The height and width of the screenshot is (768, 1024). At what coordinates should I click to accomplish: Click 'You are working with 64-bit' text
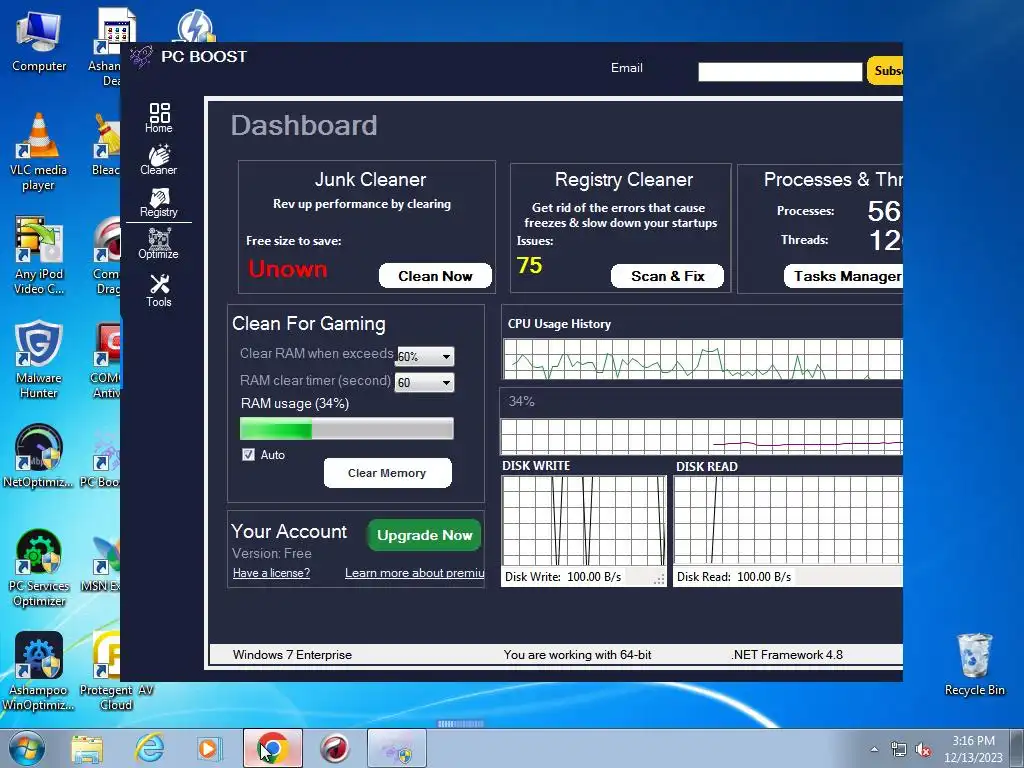coord(577,654)
